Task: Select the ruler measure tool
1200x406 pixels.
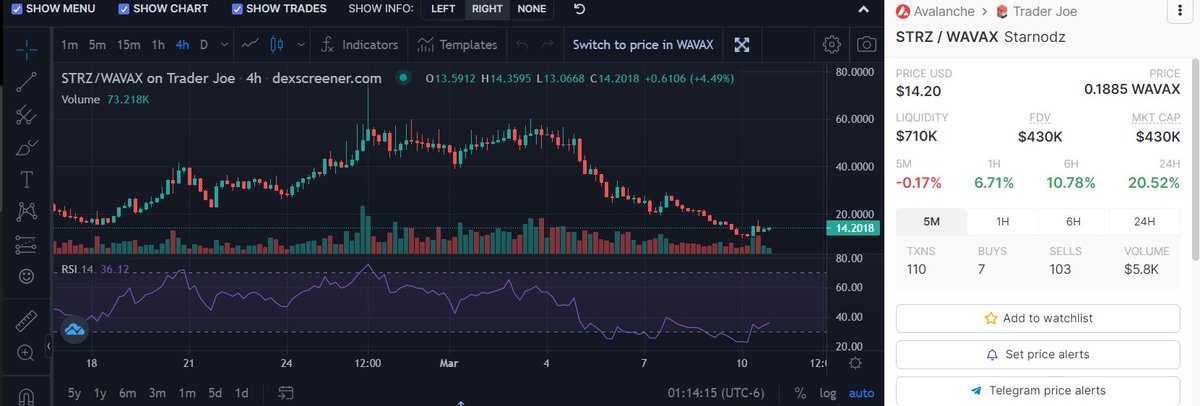Action: pyautogui.click(x=26, y=320)
